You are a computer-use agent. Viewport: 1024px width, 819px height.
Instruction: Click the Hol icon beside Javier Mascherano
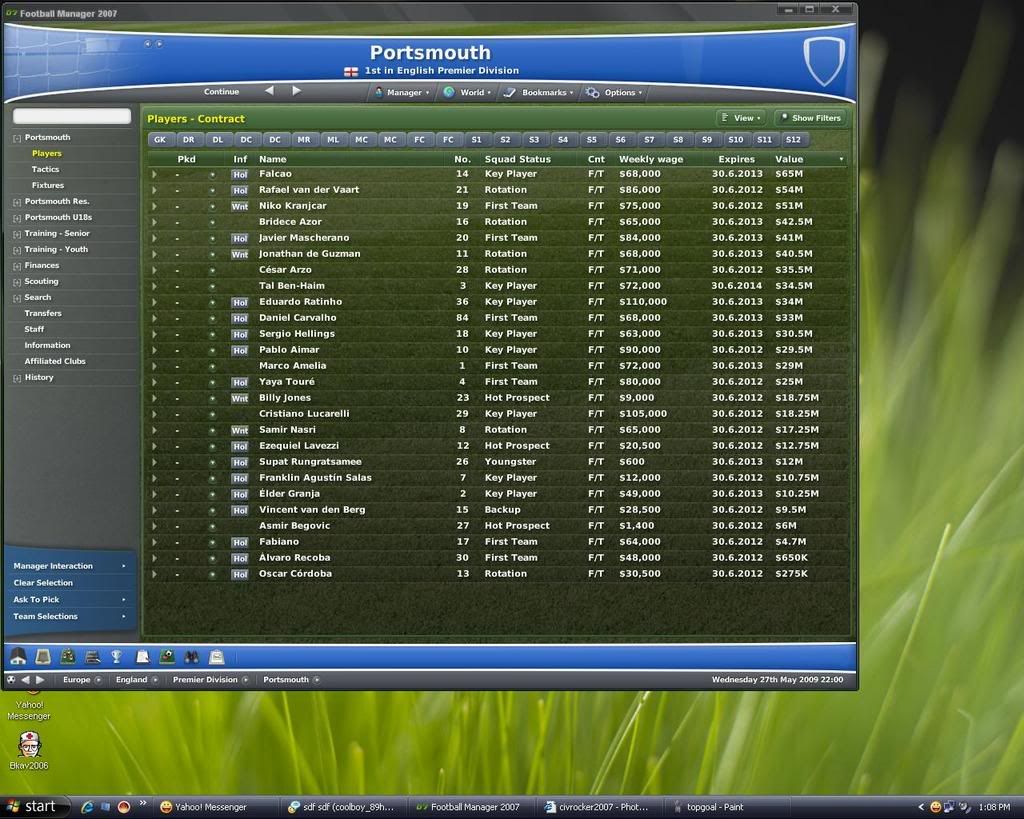pos(240,238)
